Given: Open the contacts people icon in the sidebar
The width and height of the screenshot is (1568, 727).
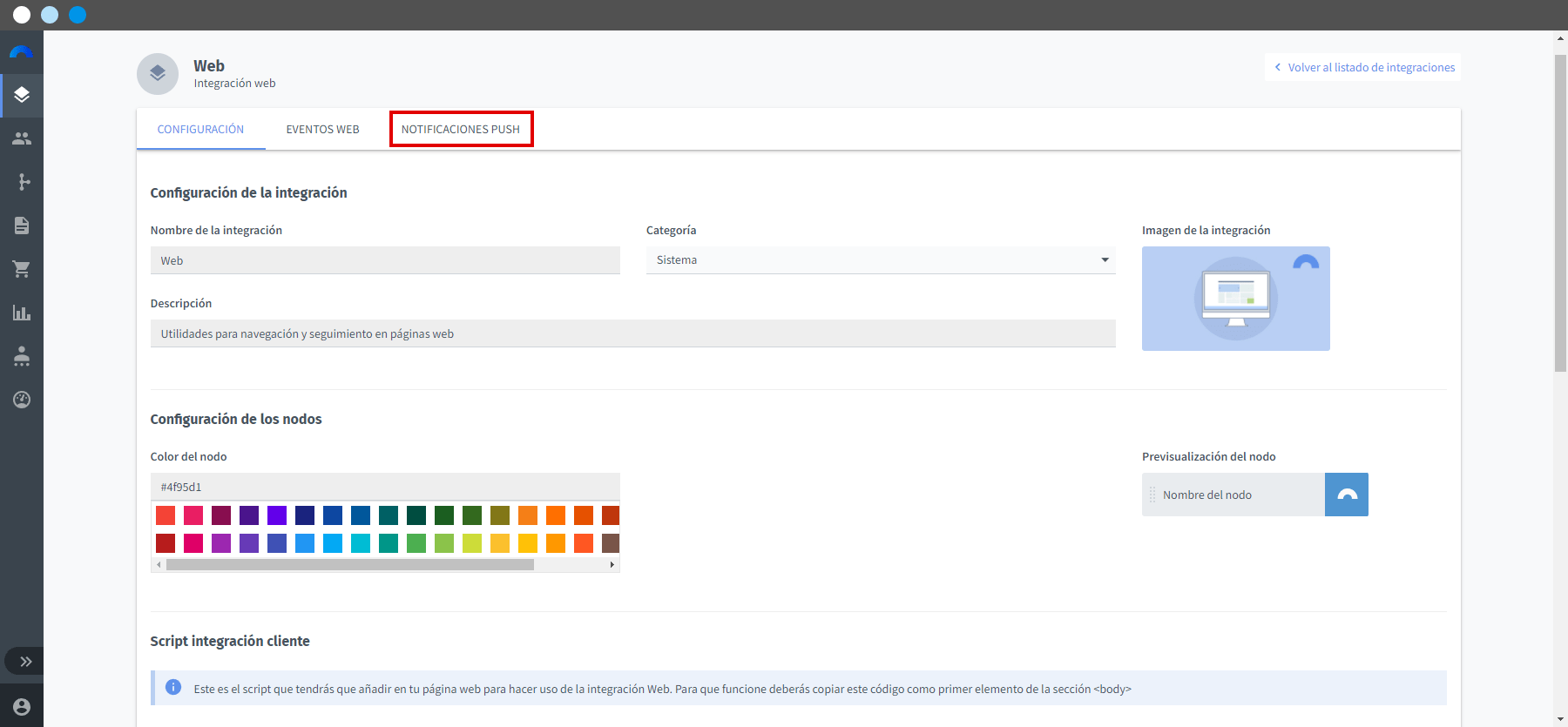Looking at the screenshot, I should coord(22,138).
